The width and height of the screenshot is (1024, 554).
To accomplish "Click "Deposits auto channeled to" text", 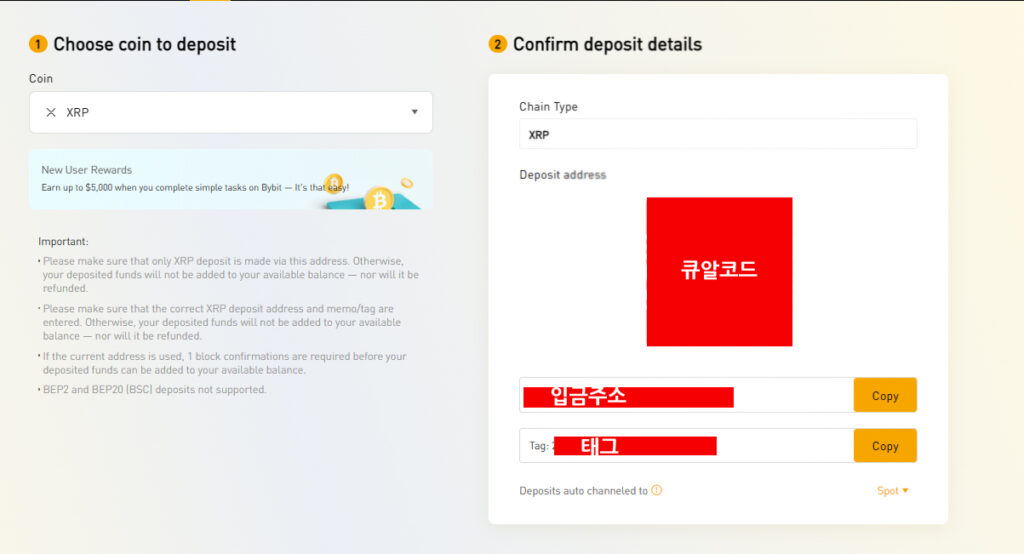I will coord(583,491).
